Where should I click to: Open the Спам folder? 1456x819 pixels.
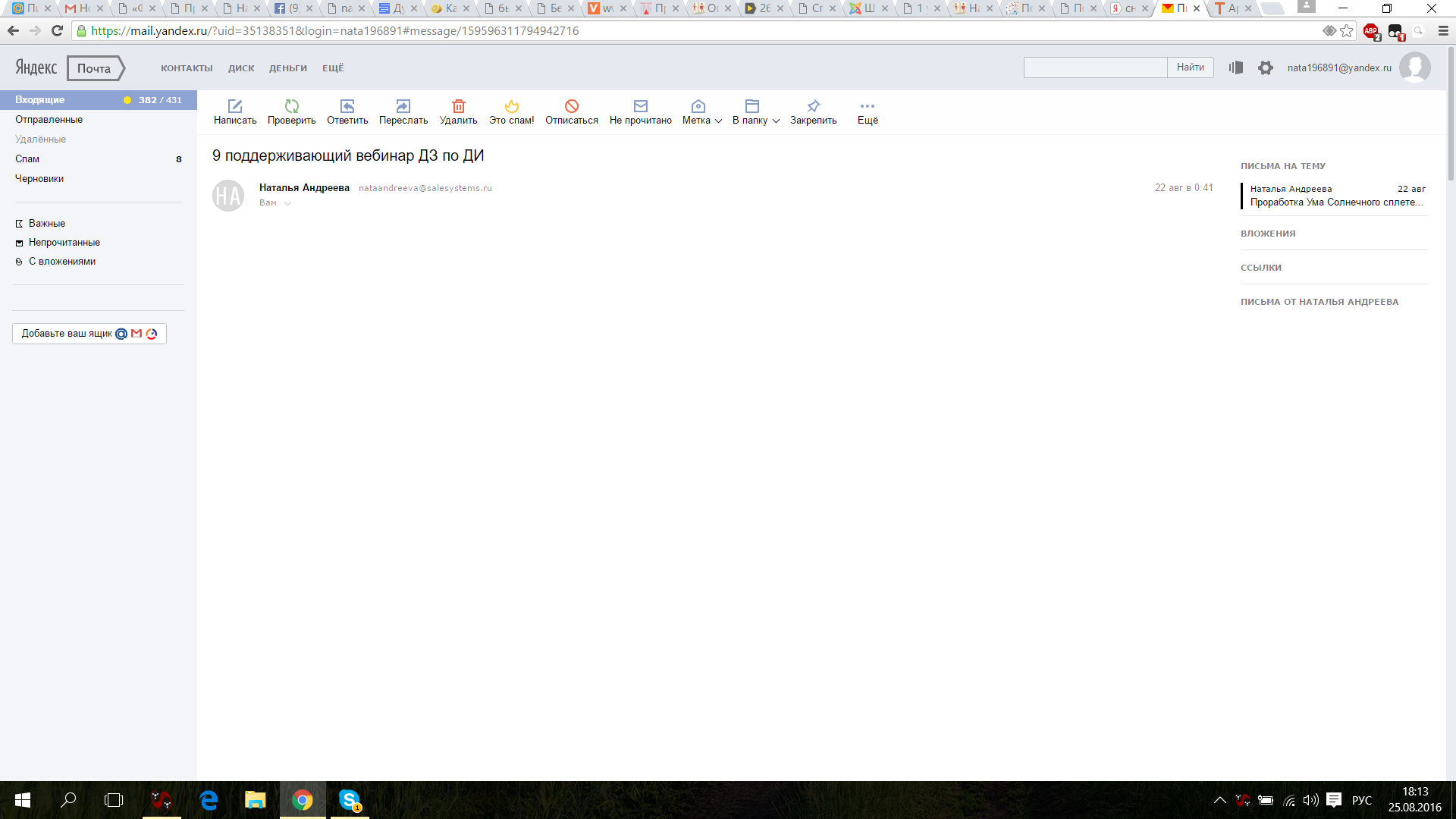point(27,159)
